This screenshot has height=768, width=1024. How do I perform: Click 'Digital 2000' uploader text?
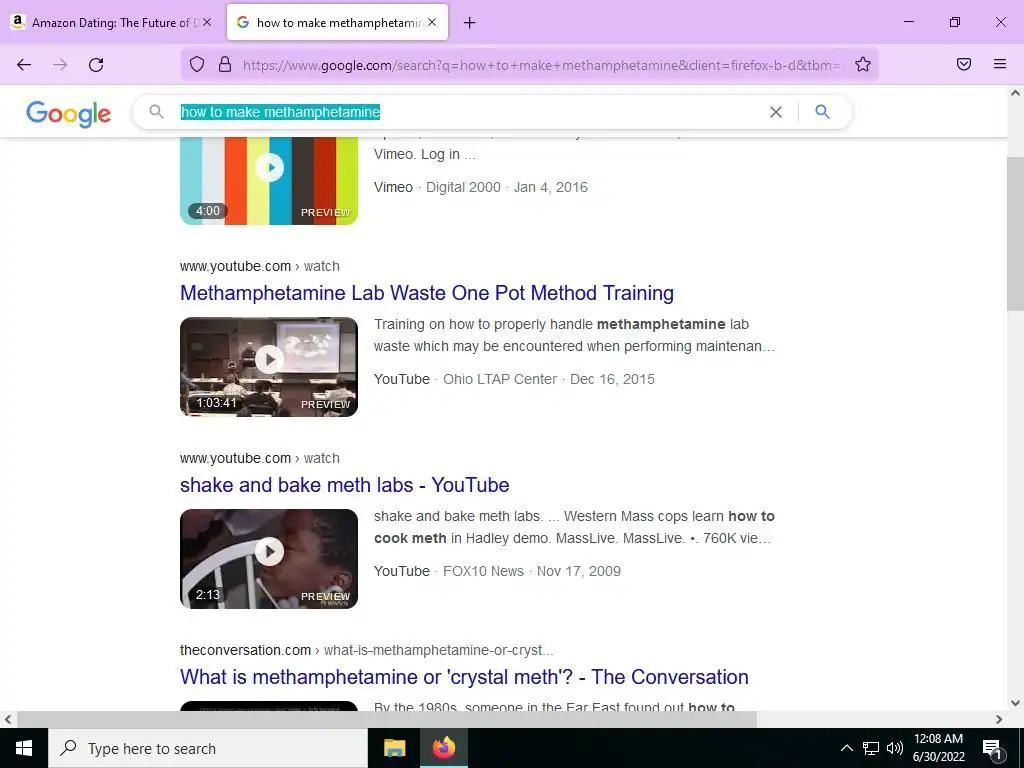463,187
